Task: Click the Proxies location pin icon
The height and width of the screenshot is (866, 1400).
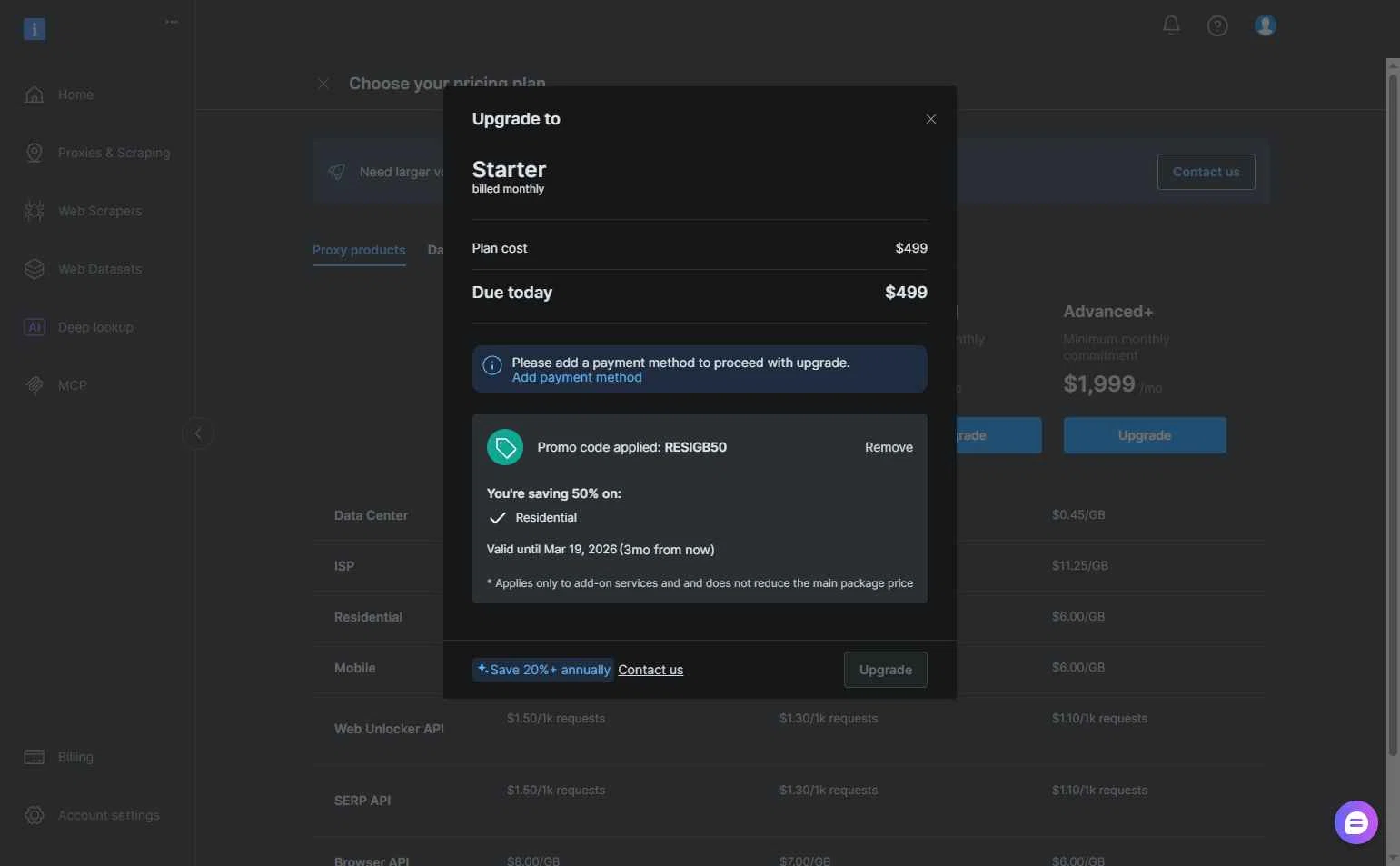Action: point(35,153)
